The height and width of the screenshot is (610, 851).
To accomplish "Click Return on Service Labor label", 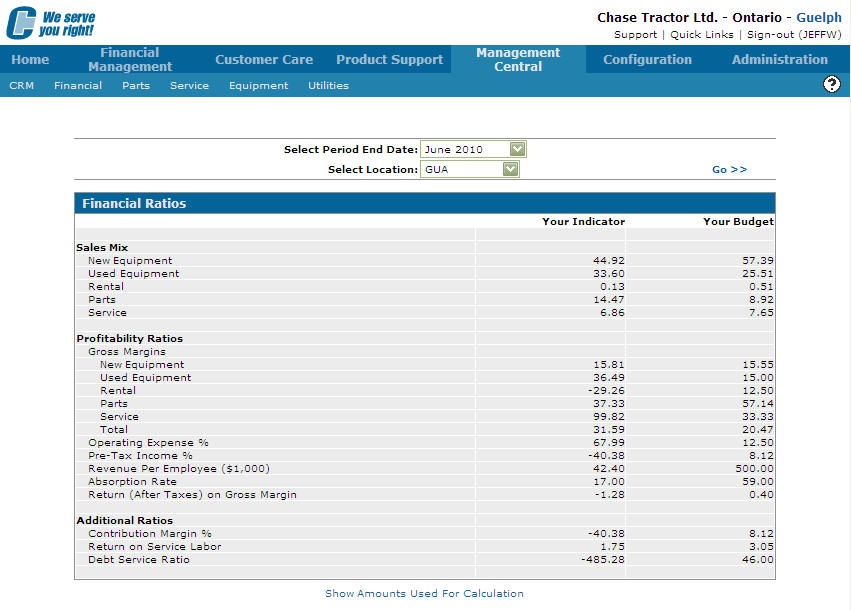I will click(x=155, y=547).
